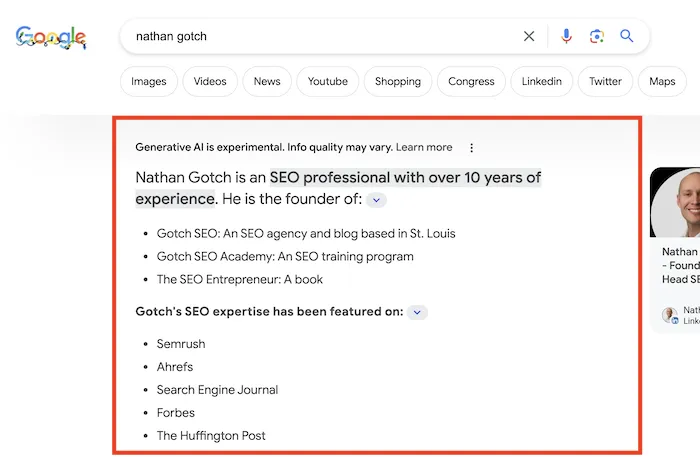Screen dimensions: 700x457
Task: Filter results by Youtube
Action: tap(328, 82)
